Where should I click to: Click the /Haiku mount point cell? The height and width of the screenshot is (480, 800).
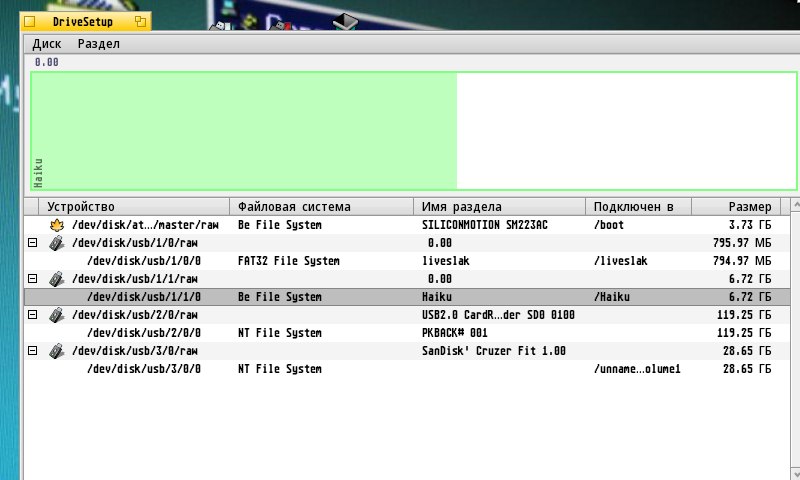(611, 297)
